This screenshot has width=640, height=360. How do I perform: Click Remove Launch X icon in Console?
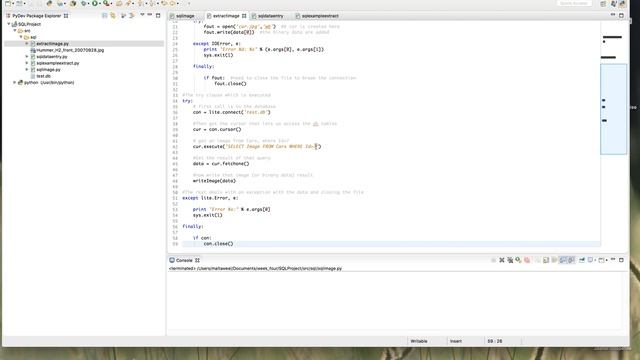pyautogui.click(x=502, y=260)
